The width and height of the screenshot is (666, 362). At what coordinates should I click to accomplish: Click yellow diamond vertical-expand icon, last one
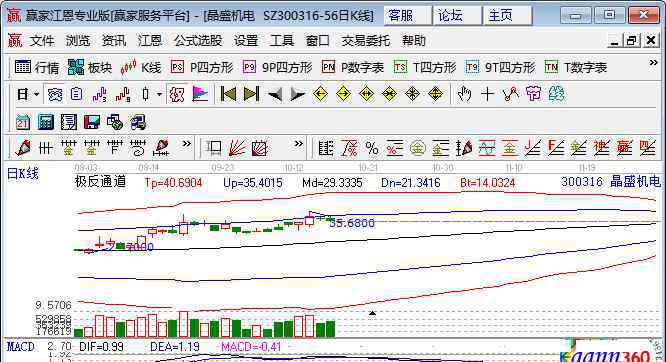point(435,94)
